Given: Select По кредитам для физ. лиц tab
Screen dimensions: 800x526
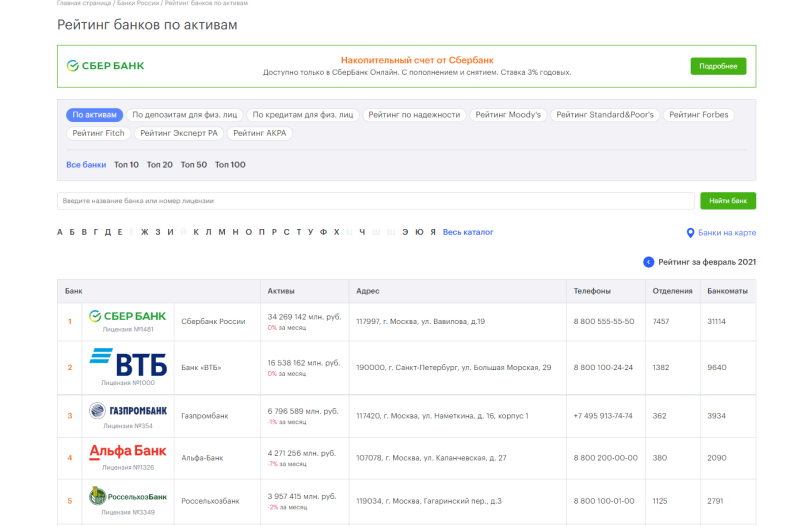Looking at the screenshot, I should pyautogui.click(x=303, y=115).
